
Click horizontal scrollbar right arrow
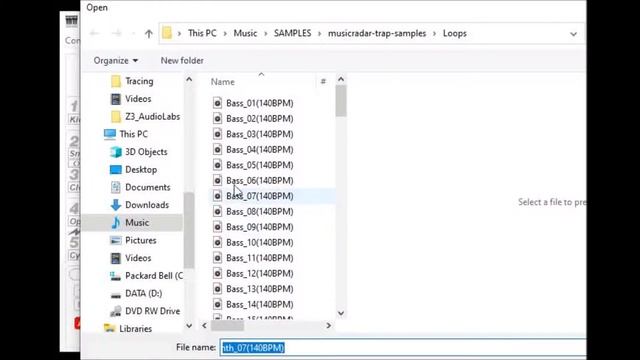pos(329,326)
